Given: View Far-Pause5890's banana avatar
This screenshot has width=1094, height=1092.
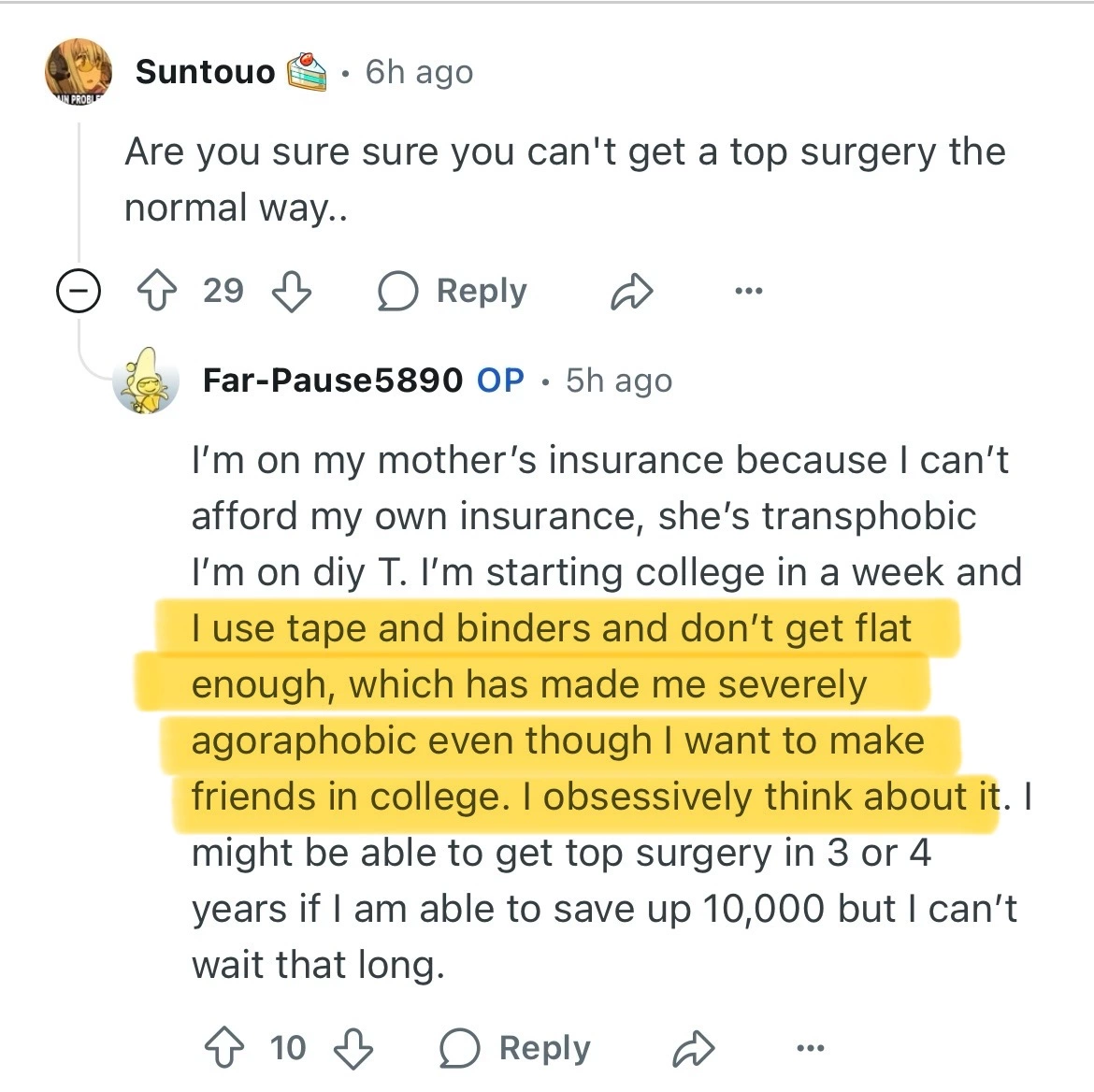Looking at the screenshot, I should 145,381.
